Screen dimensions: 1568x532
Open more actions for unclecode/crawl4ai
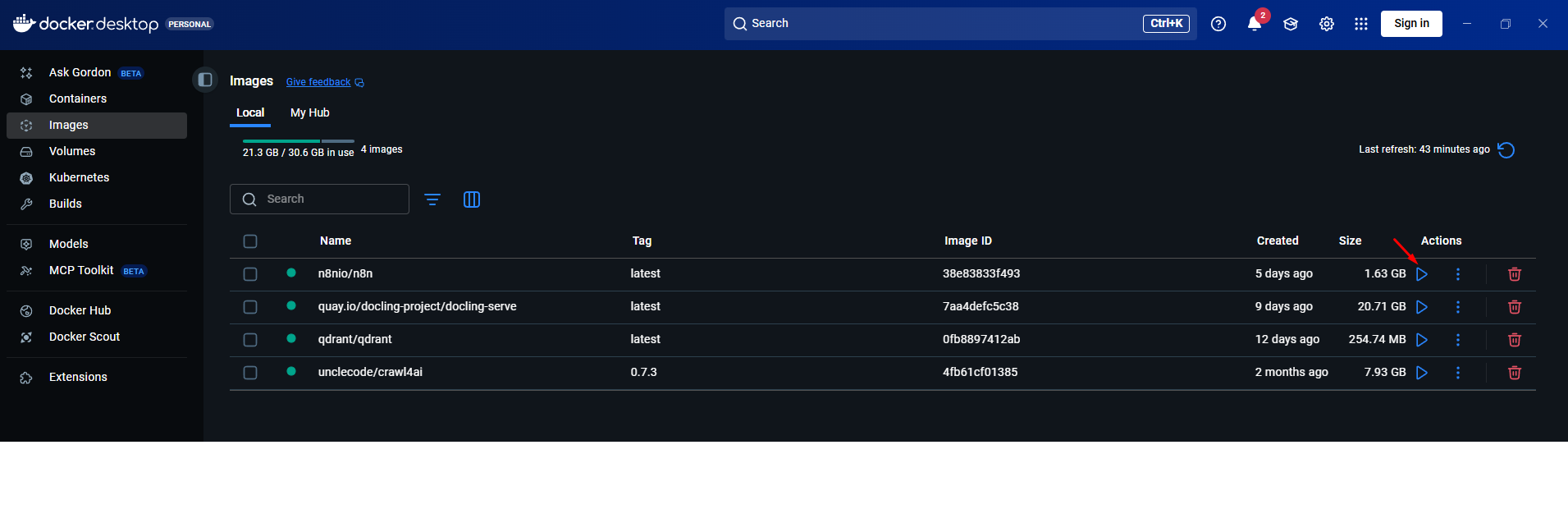coord(1458,373)
